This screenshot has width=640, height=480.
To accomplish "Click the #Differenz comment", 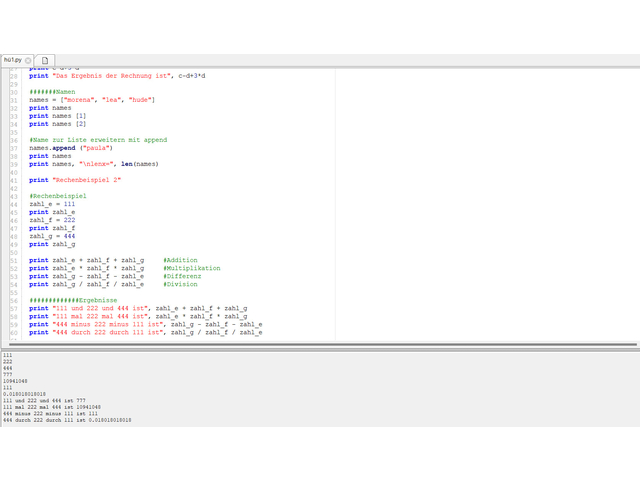I will 182,276.
